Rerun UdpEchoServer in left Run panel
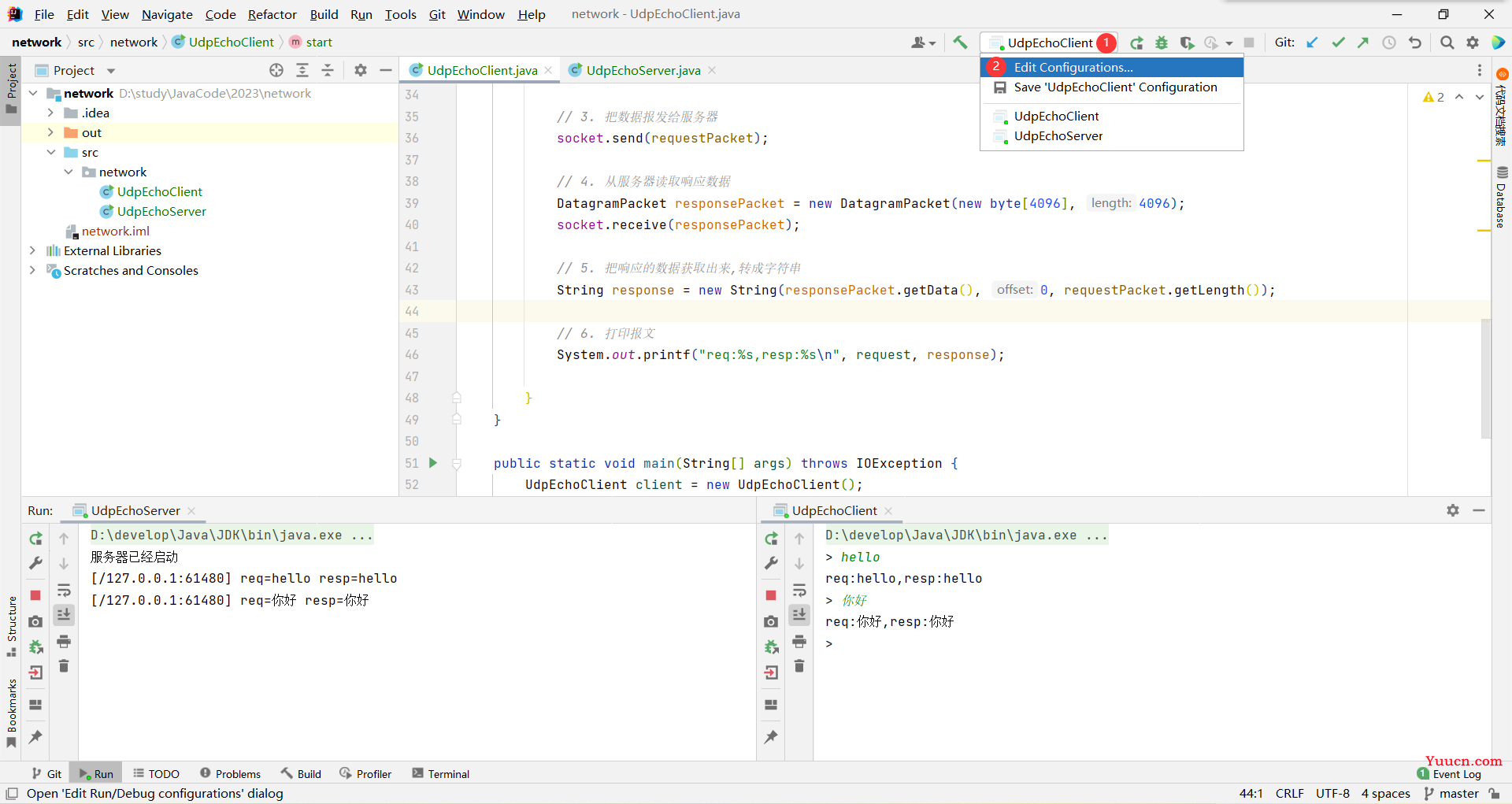This screenshot has width=1512, height=804. [35, 539]
